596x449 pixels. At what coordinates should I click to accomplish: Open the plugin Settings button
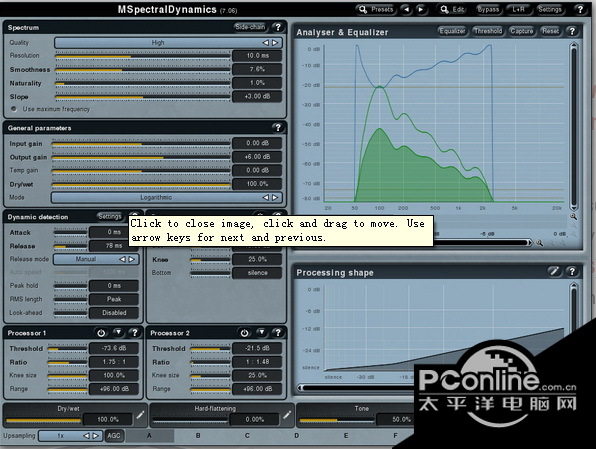point(550,10)
